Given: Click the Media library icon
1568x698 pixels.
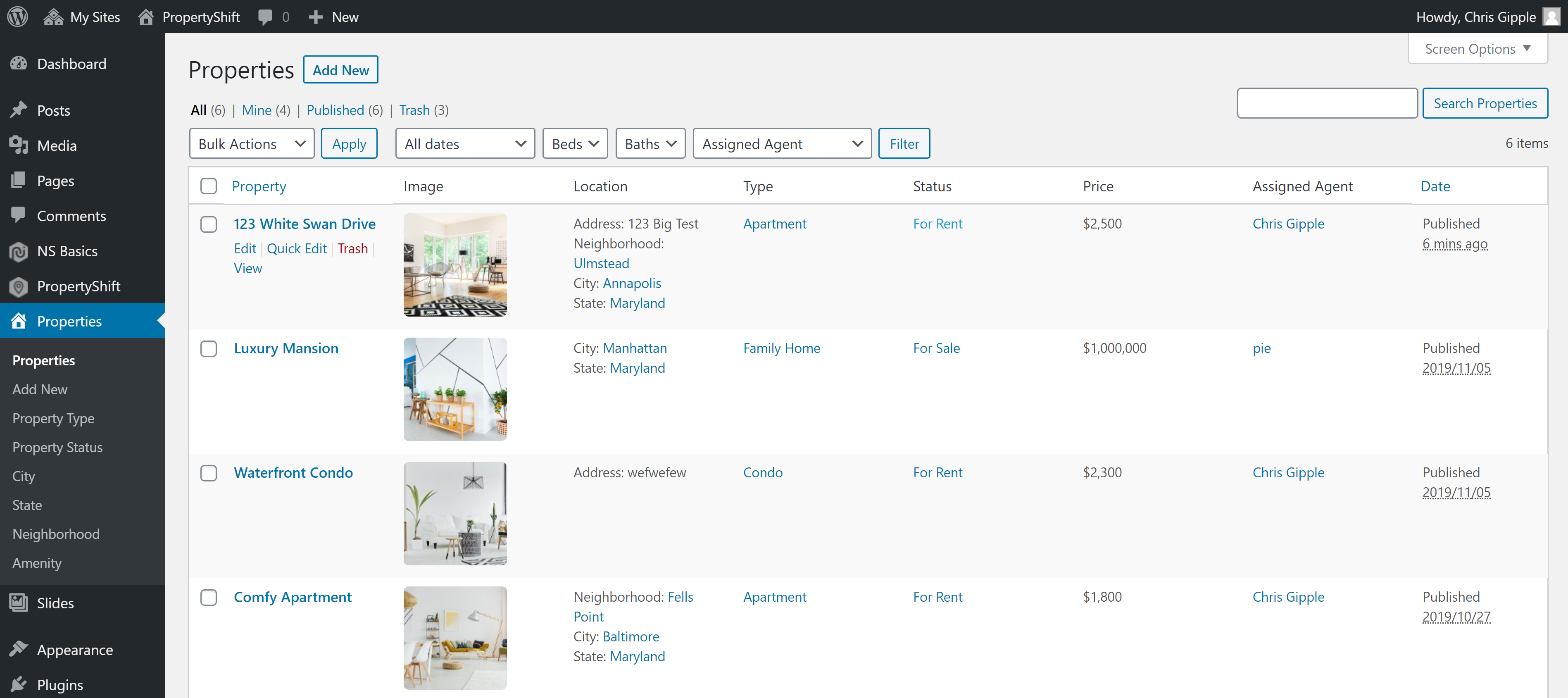Looking at the screenshot, I should click(x=19, y=145).
